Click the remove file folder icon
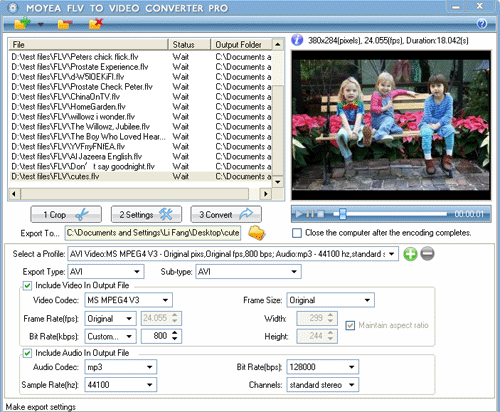This screenshot has width=500, height=412. (x=65, y=24)
